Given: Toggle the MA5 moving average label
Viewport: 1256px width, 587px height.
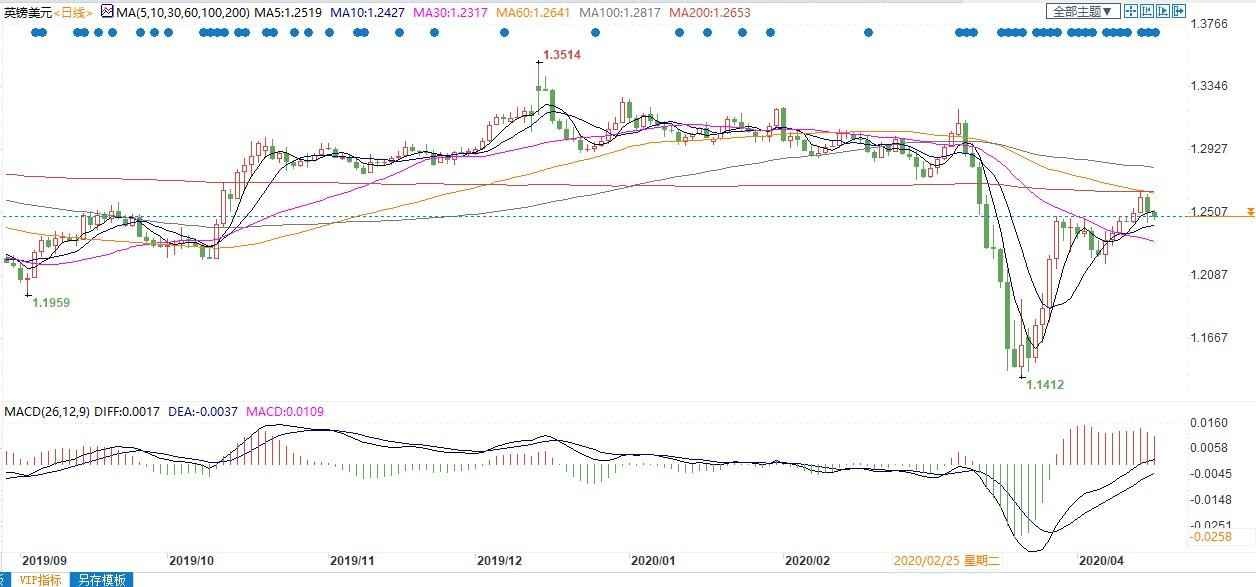Looking at the screenshot, I should tap(286, 13).
